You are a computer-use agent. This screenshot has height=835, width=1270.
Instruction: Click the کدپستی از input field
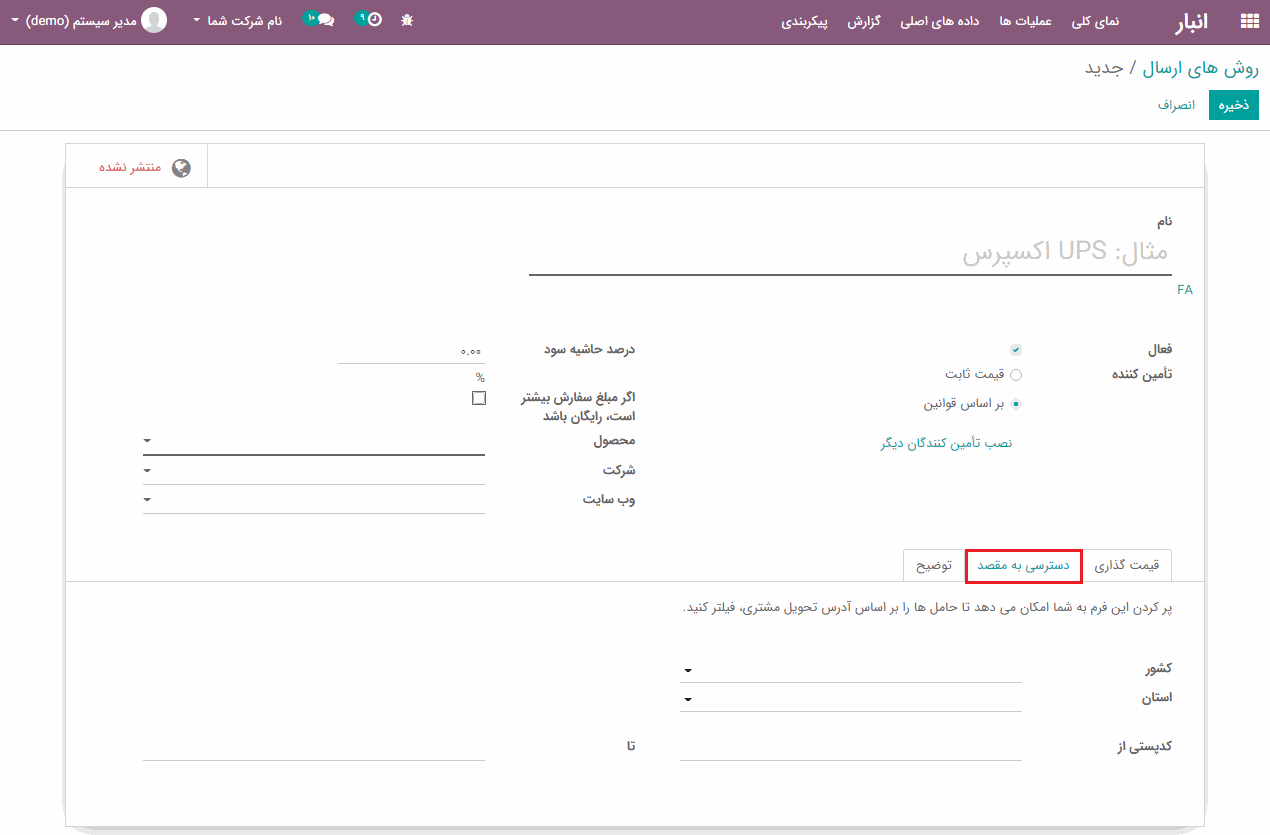click(851, 747)
